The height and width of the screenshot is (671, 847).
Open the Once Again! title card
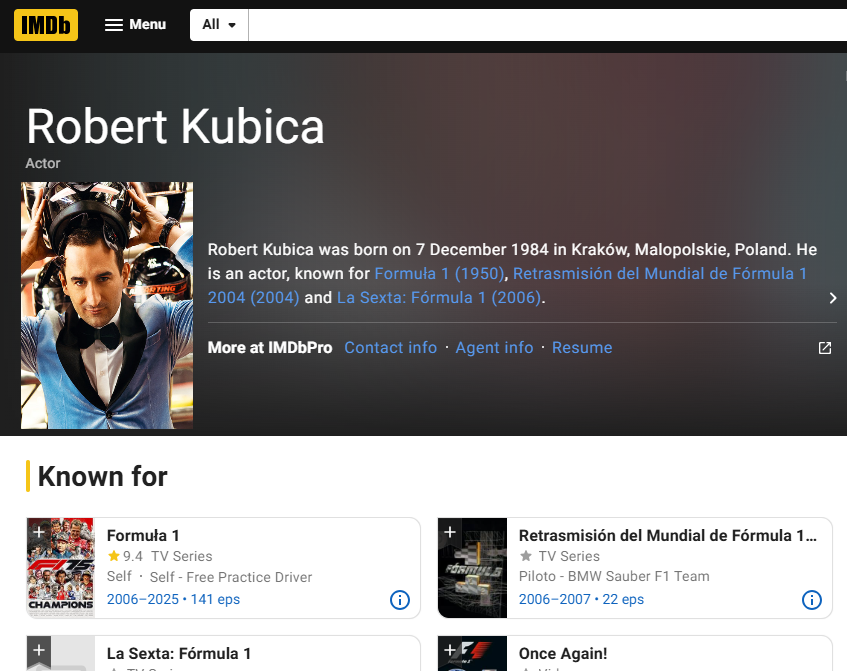point(562,654)
